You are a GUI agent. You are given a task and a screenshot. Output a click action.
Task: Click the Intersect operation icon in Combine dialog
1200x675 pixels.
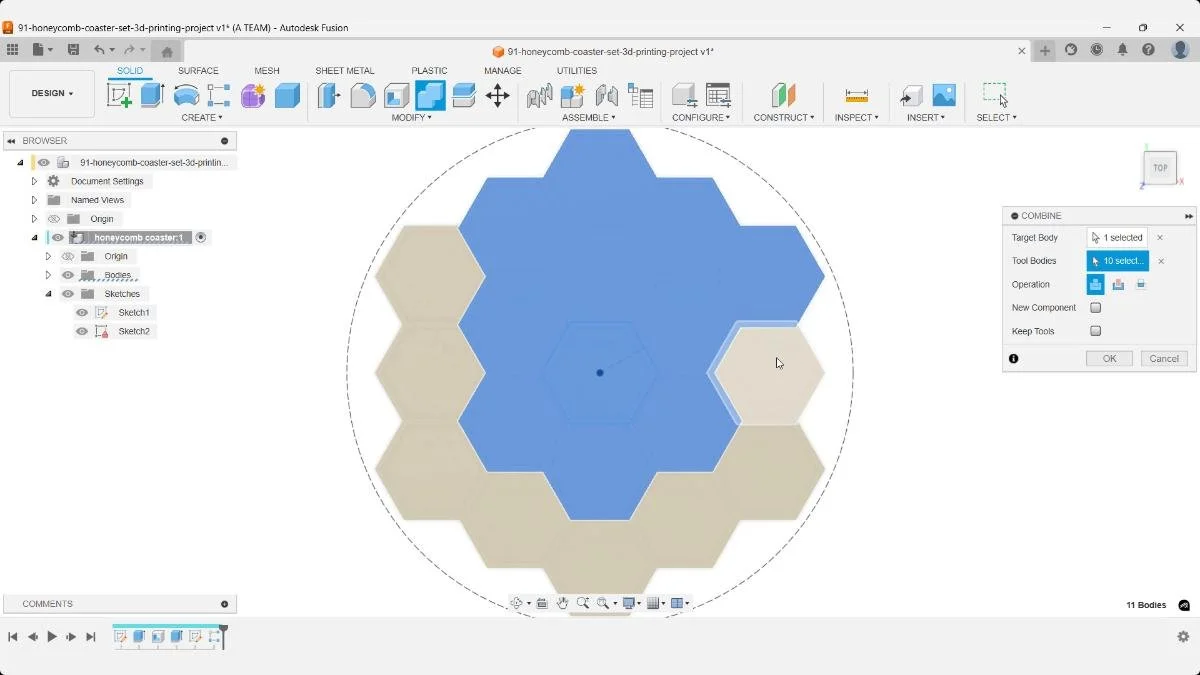coord(1141,284)
